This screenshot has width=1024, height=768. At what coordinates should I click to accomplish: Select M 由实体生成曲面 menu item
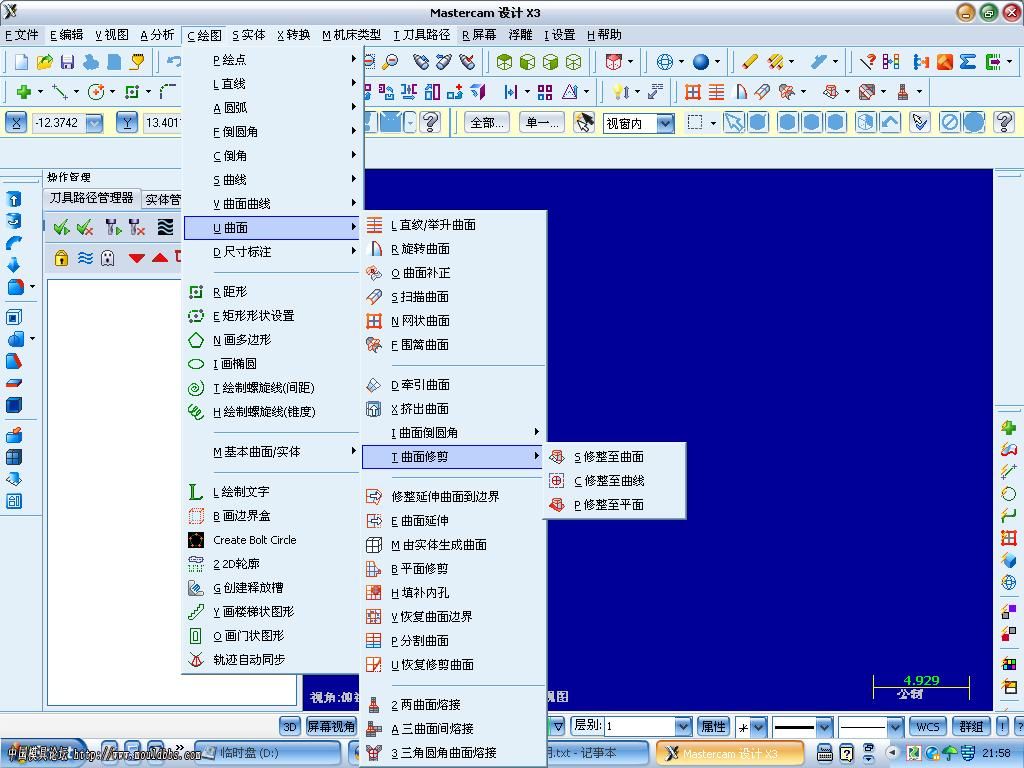point(453,545)
